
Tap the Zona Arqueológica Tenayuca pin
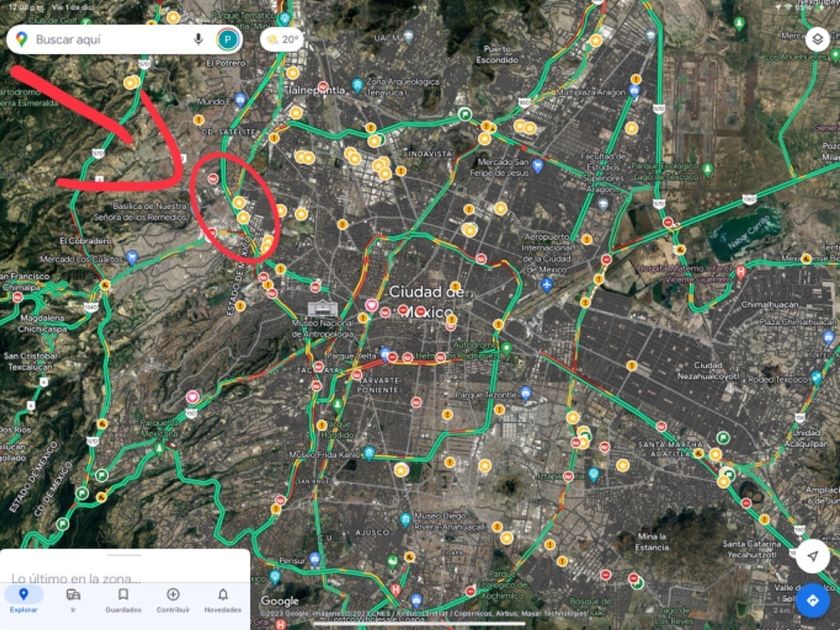coord(357,85)
